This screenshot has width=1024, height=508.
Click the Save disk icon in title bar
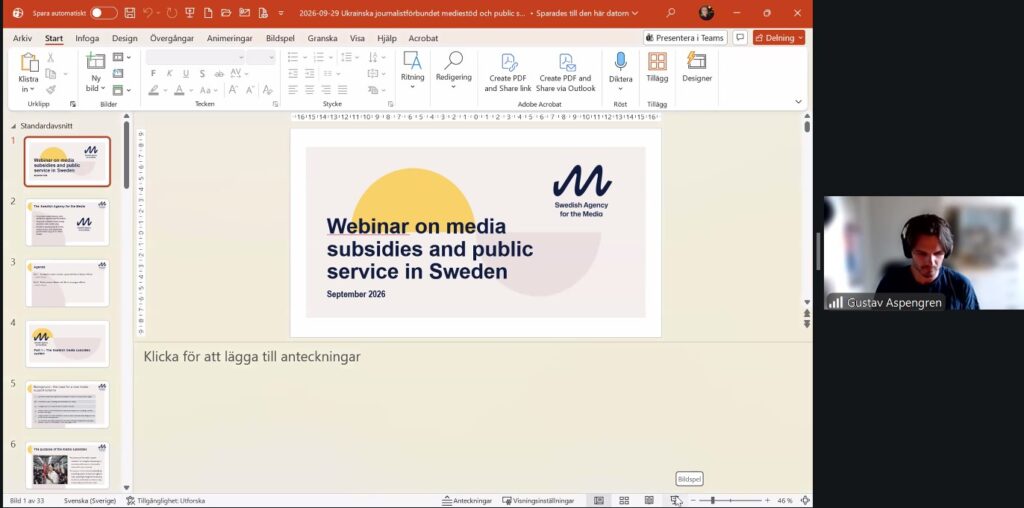click(130, 13)
